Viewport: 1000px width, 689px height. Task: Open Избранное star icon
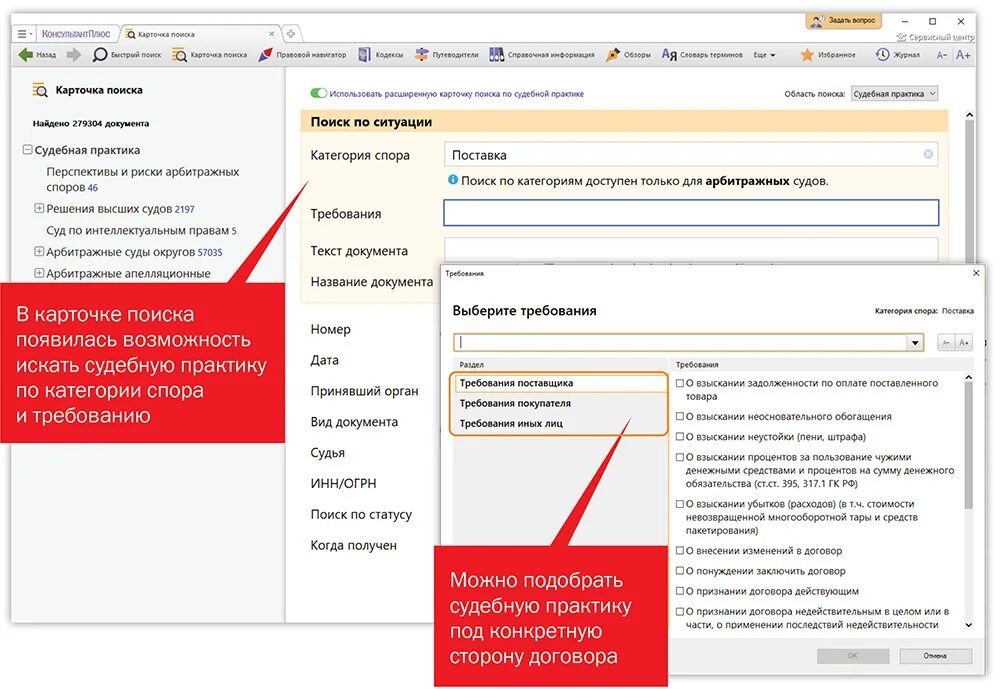tap(807, 55)
